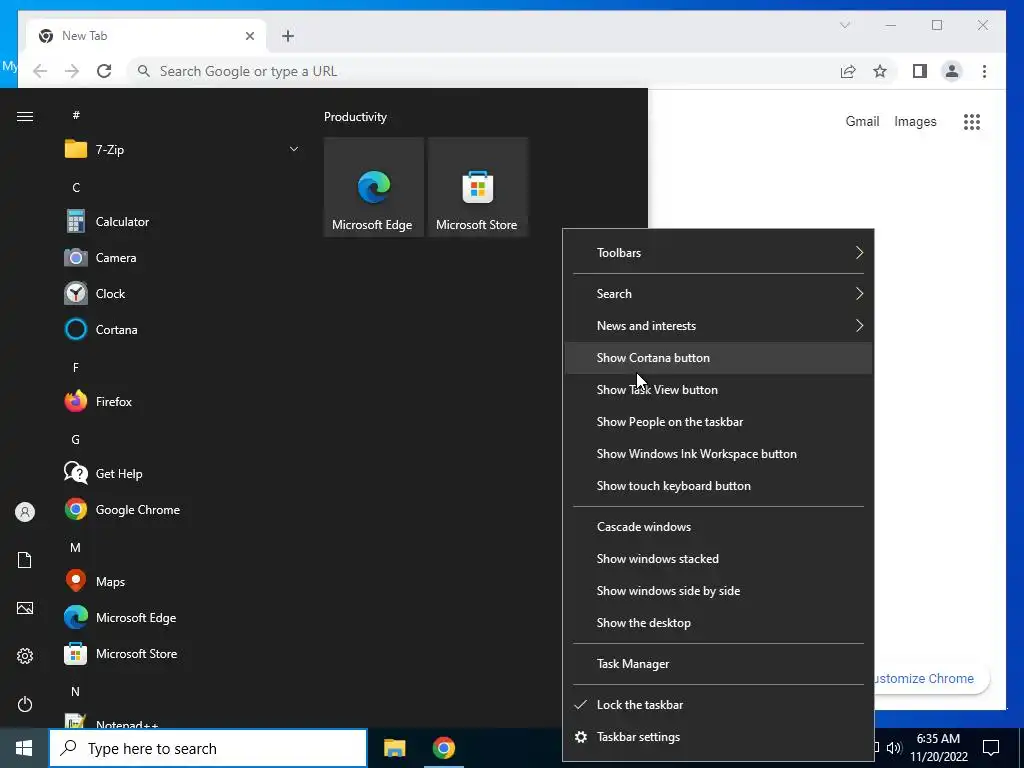Expand News and interests submenu

pyautogui.click(x=718, y=326)
